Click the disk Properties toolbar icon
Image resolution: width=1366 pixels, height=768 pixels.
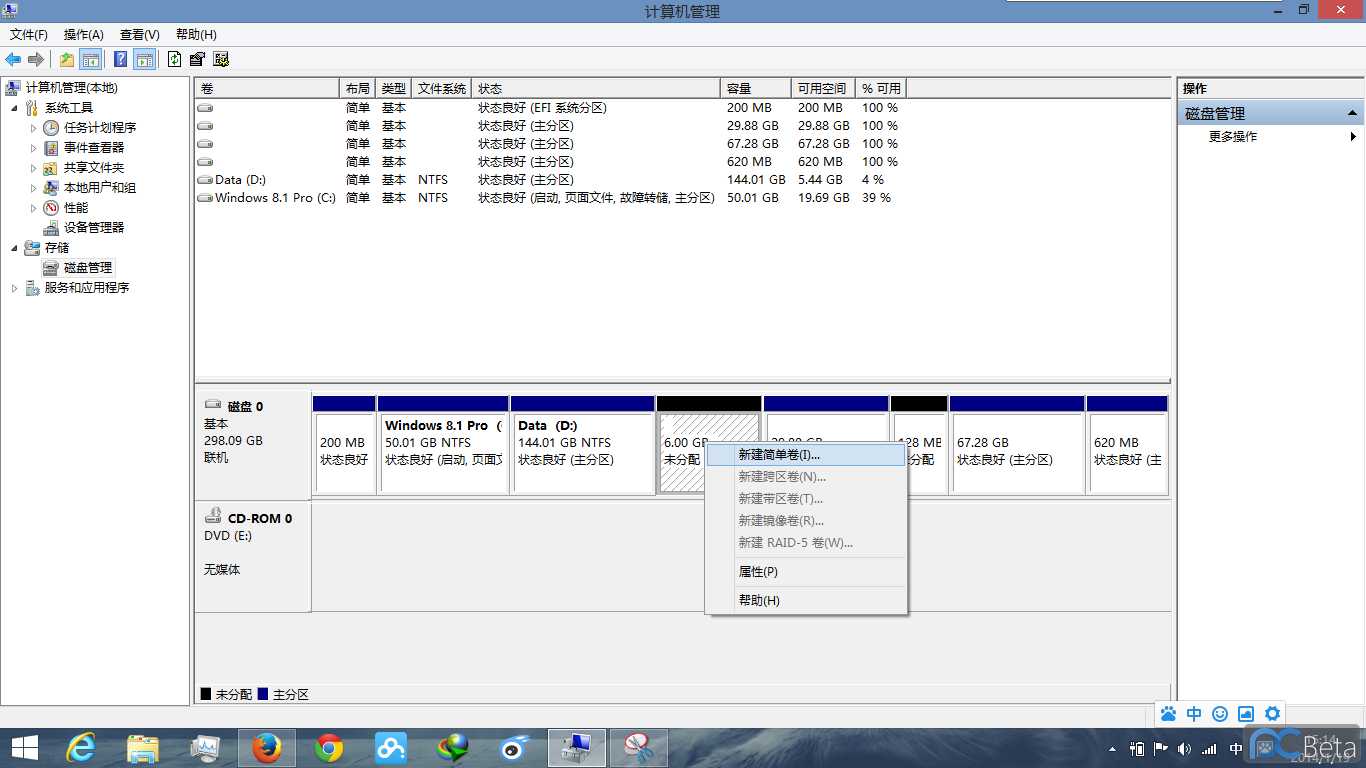[x=197, y=60]
